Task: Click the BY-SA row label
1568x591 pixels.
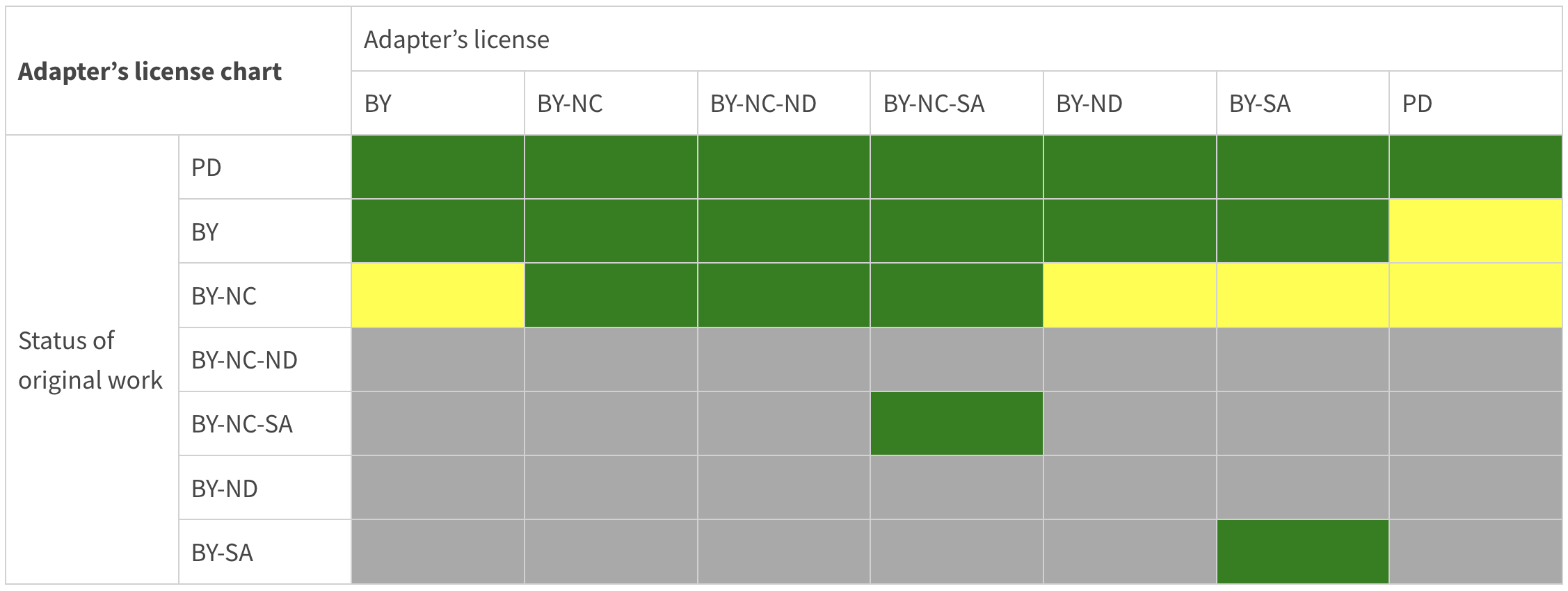Action: click(222, 553)
